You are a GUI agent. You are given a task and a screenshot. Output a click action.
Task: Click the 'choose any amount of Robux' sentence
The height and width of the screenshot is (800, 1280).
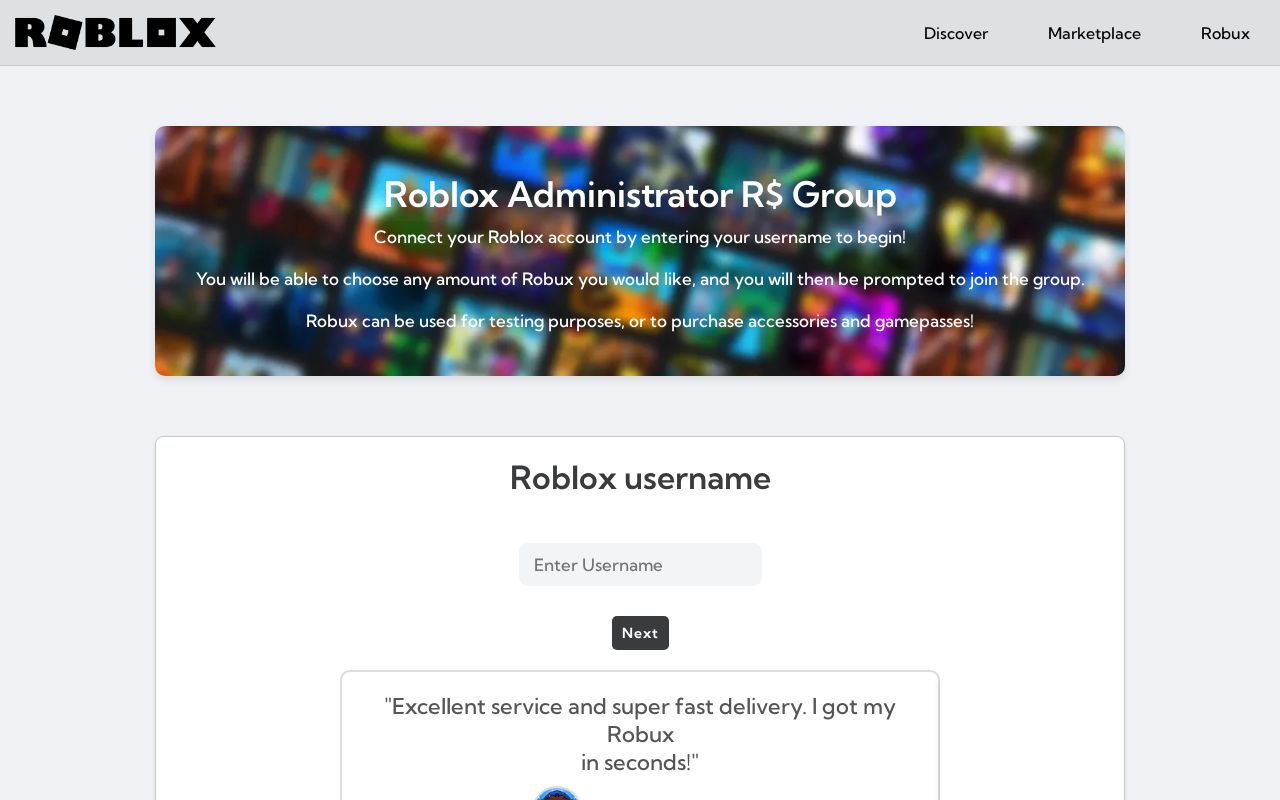[640, 279]
